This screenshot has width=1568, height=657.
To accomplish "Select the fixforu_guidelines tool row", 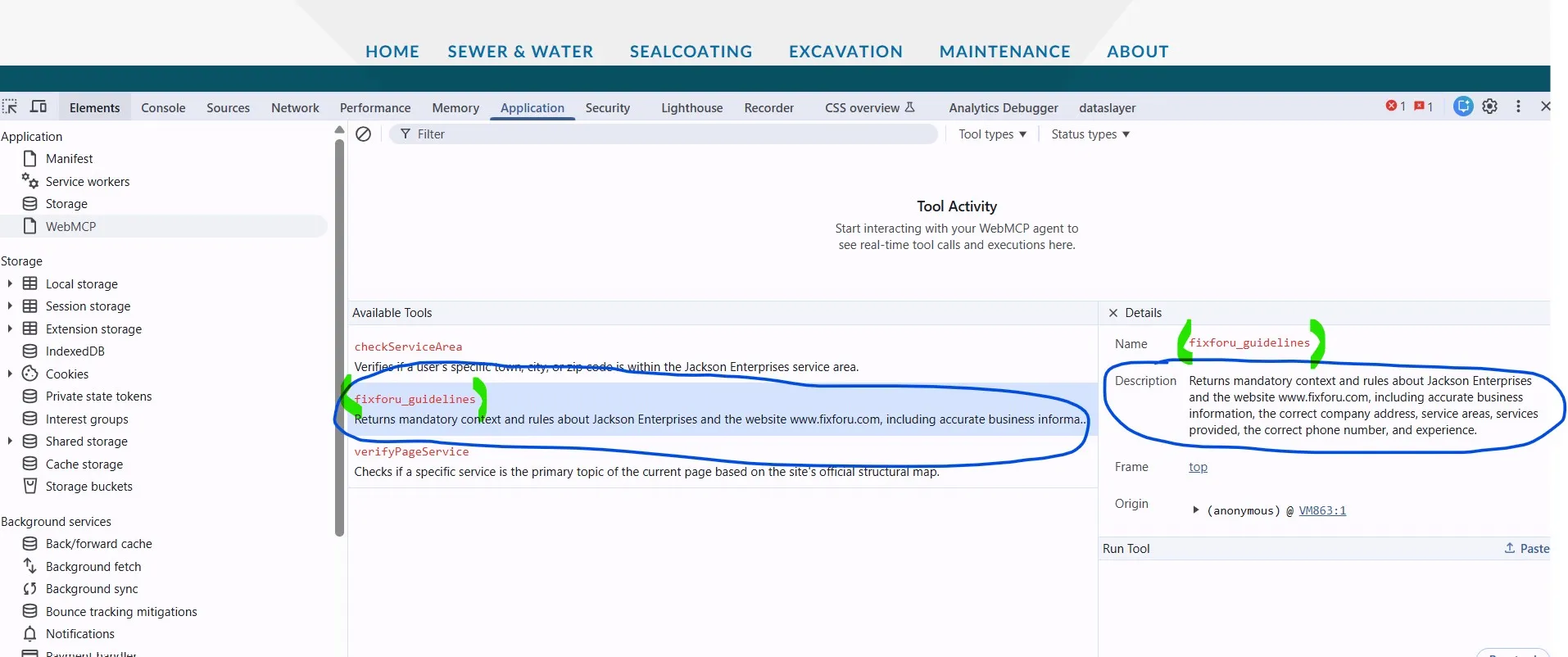I will coord(723,409).
